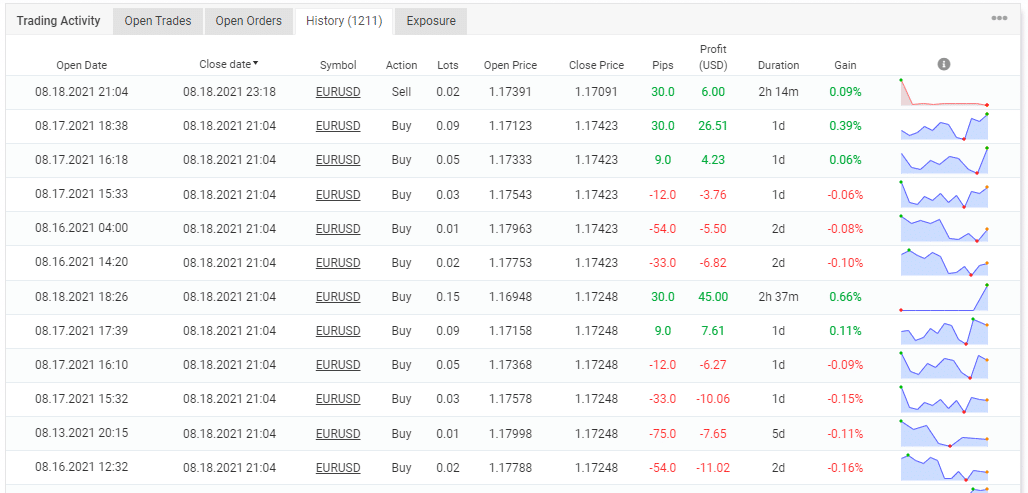1028x493 pixels.
Task: Click the info icon in the chart column header
Action: (944, 64)
